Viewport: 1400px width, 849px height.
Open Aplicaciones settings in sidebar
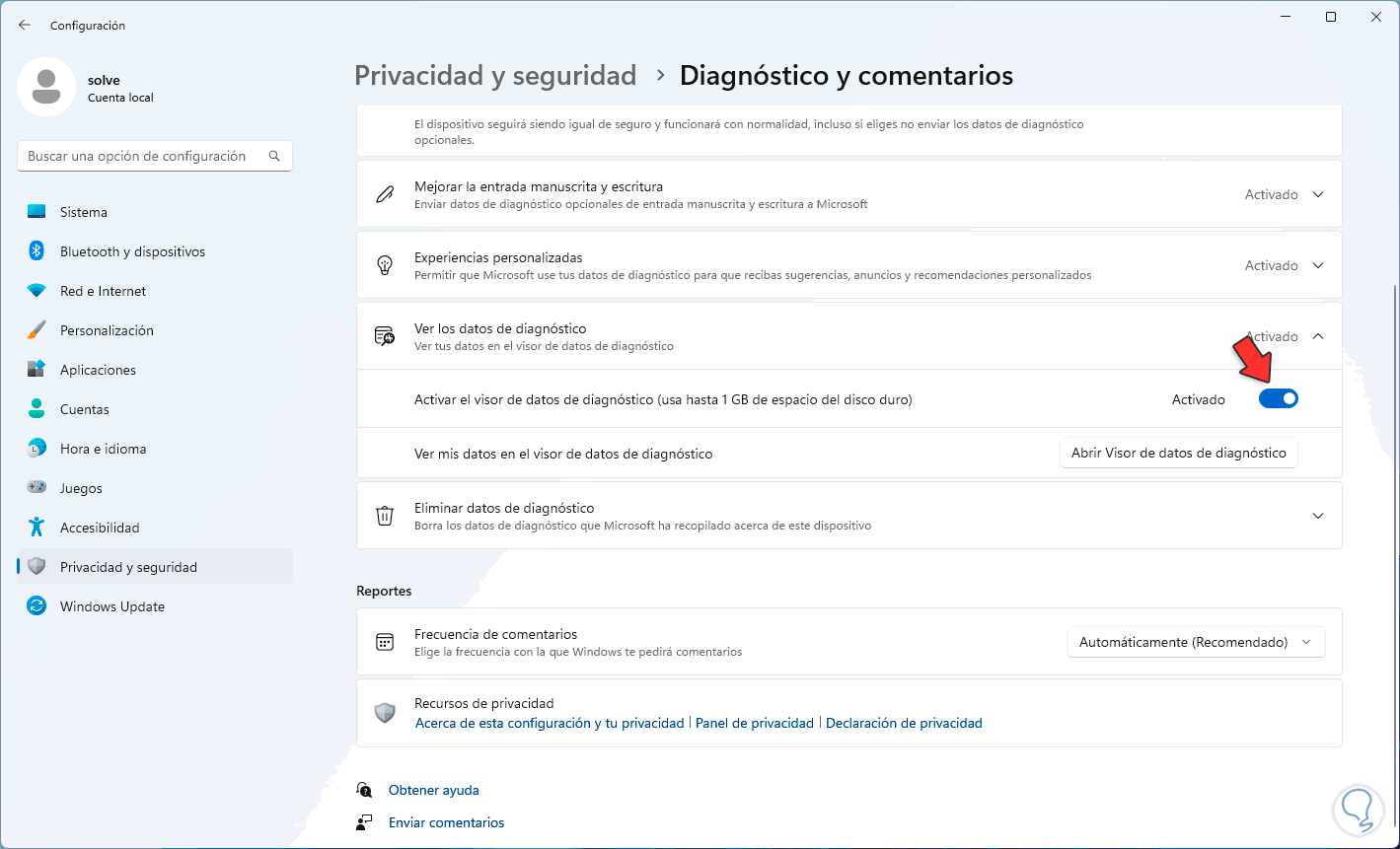(x=98, y=370)
